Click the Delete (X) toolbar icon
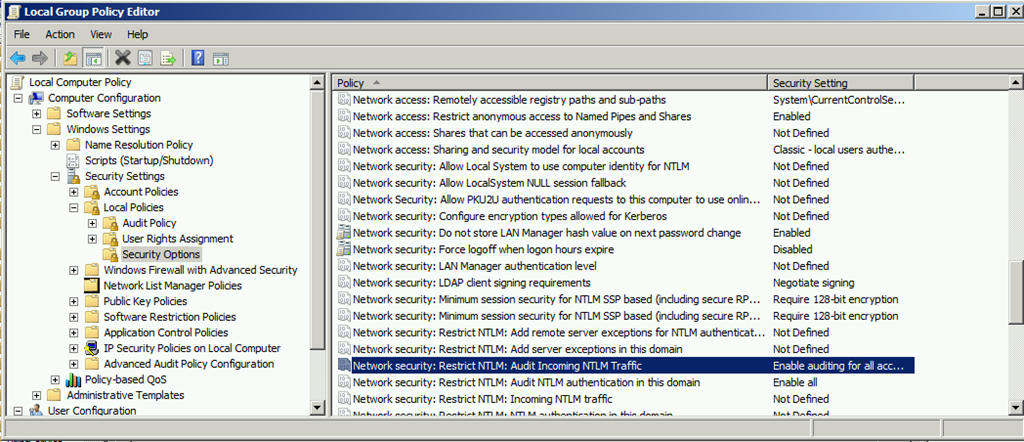This screenshot has height=442, width=1024. coord(123,58)
